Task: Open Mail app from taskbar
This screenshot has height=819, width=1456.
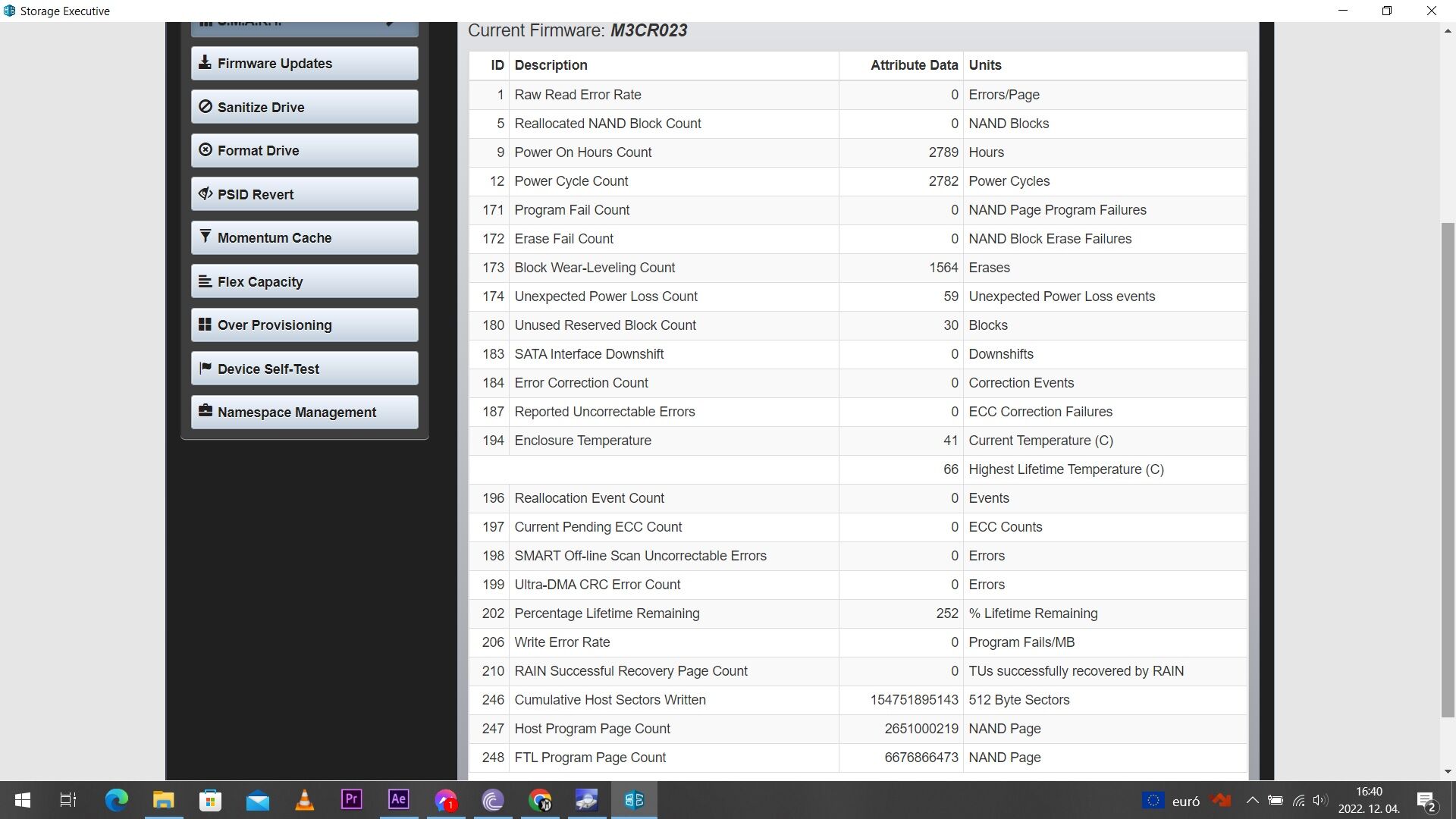Action: click(257, 800)
